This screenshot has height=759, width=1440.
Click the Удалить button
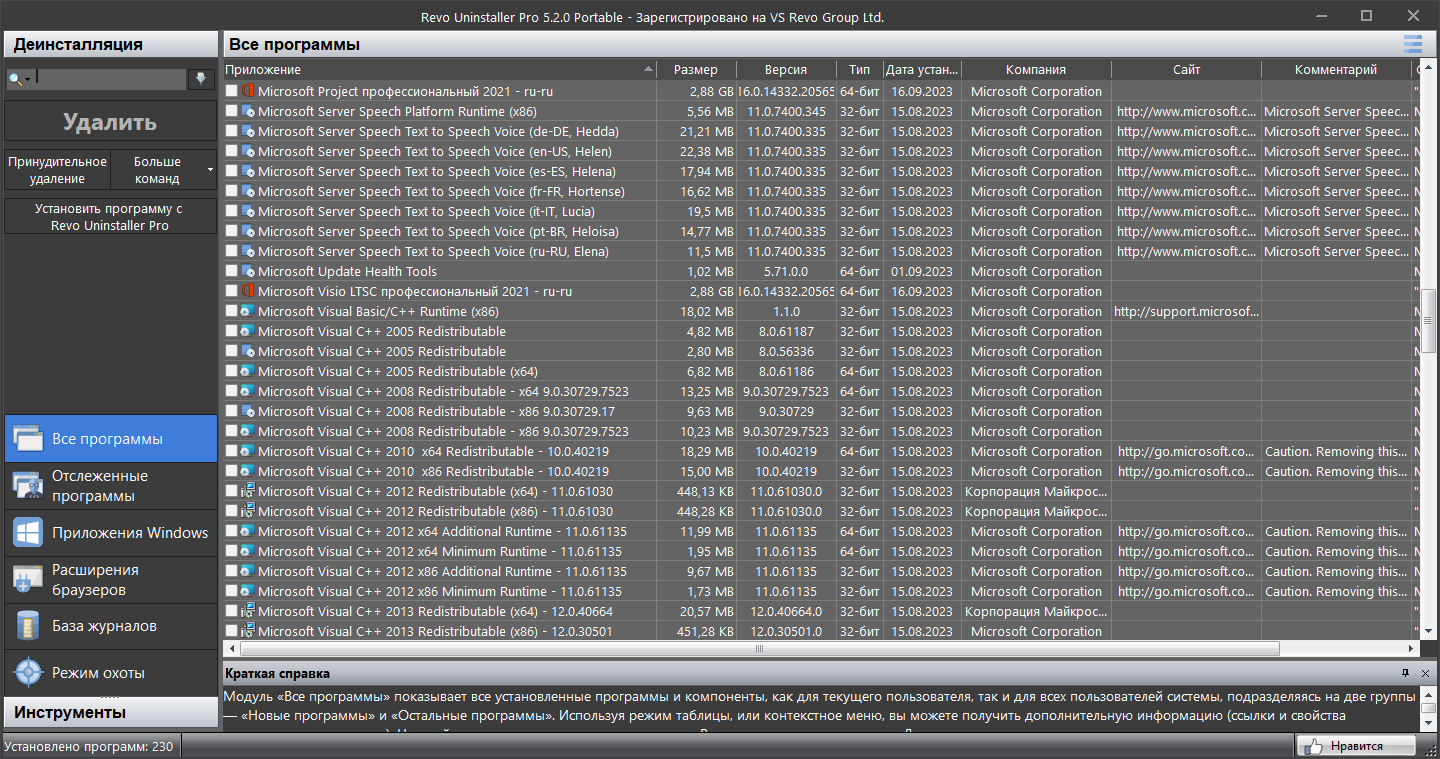click(x=108, y=123)
